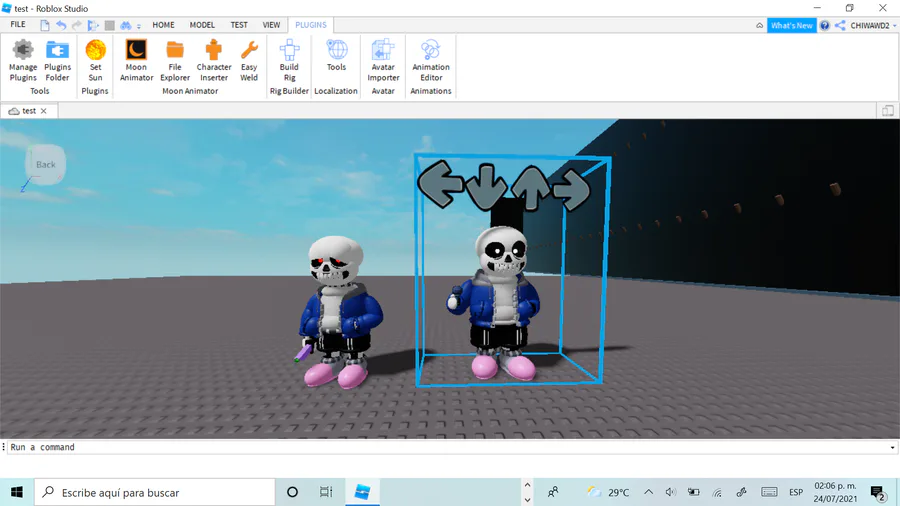Open Task View in taskbar
900x506 pixels.
click(x=326, y=492)
